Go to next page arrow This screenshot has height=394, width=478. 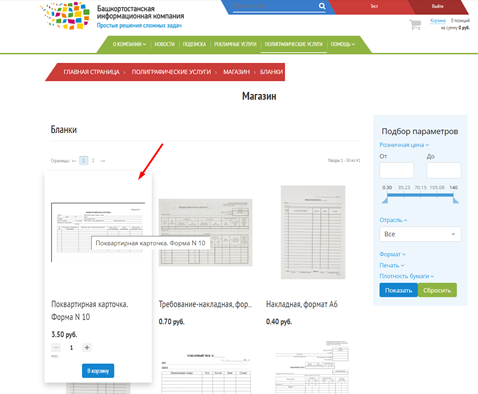[x=103, y=161]
